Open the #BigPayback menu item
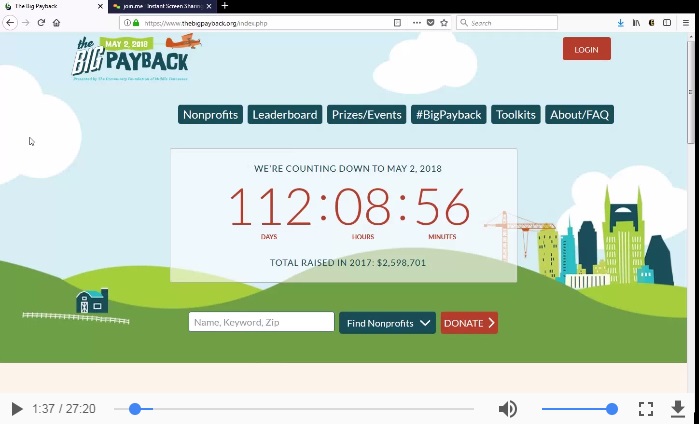The image size is (699, 424). [448, 115]
